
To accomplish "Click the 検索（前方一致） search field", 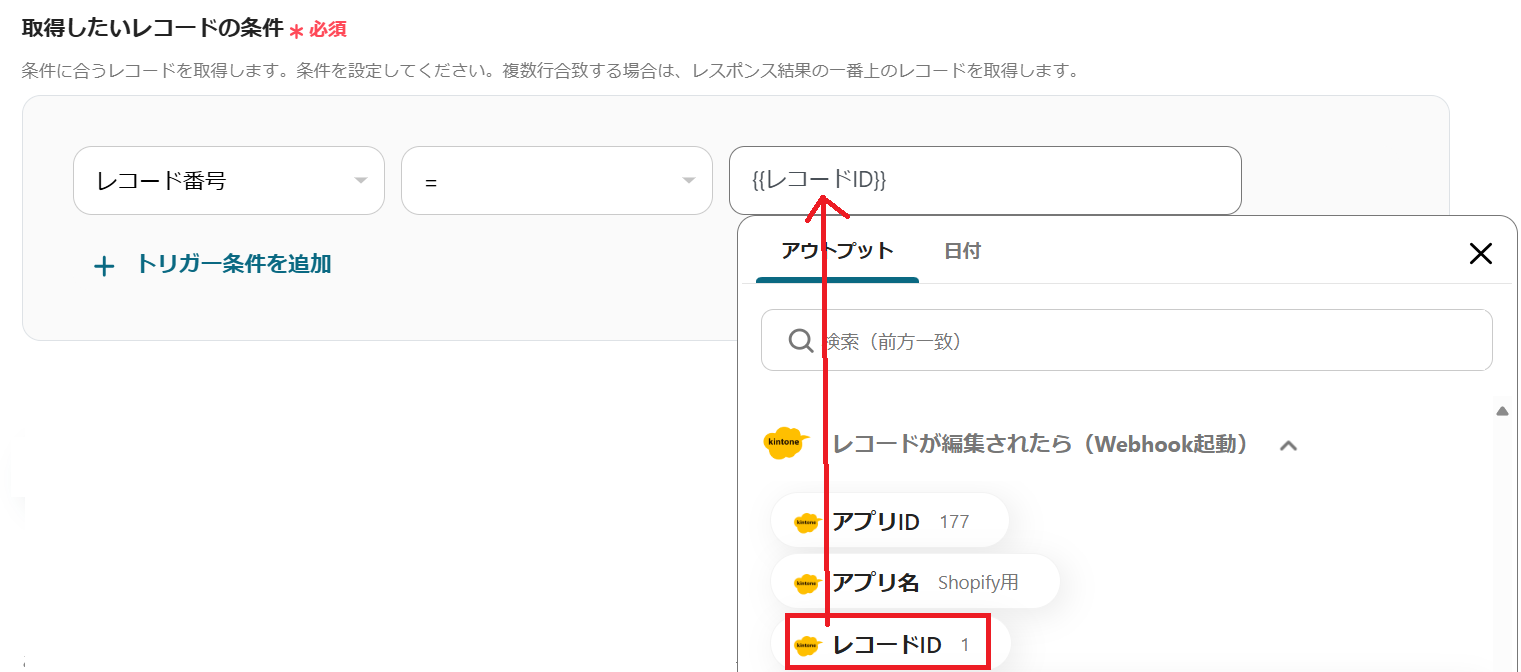I will click(1127, 340).
